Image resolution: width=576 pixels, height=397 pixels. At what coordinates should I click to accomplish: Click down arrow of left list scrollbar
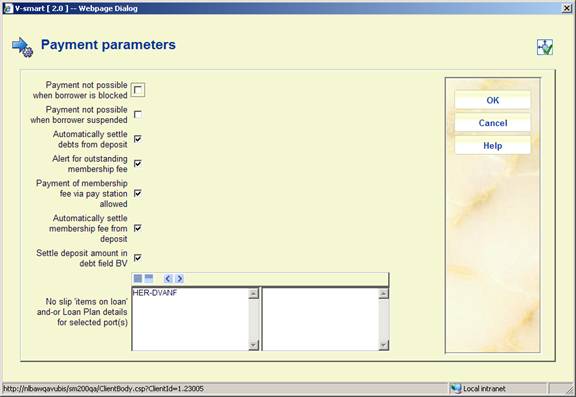click(253, 345)
